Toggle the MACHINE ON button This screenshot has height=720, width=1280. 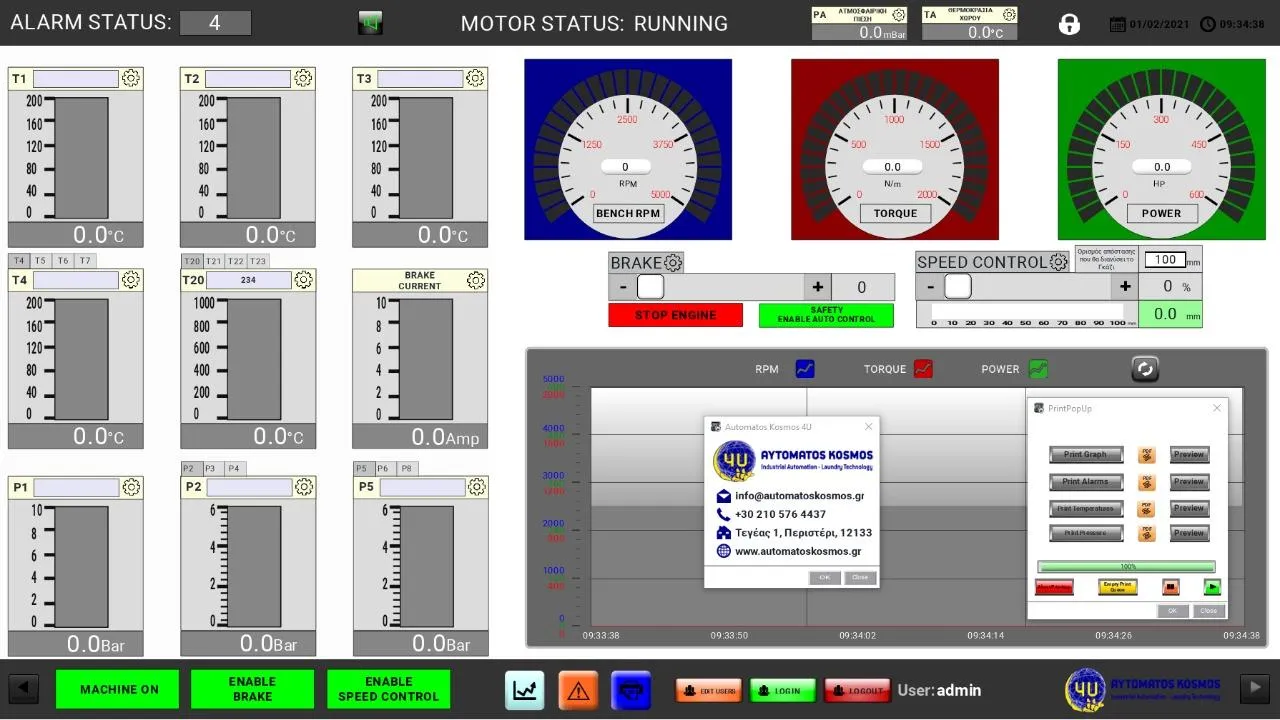[x=117, y=689]
